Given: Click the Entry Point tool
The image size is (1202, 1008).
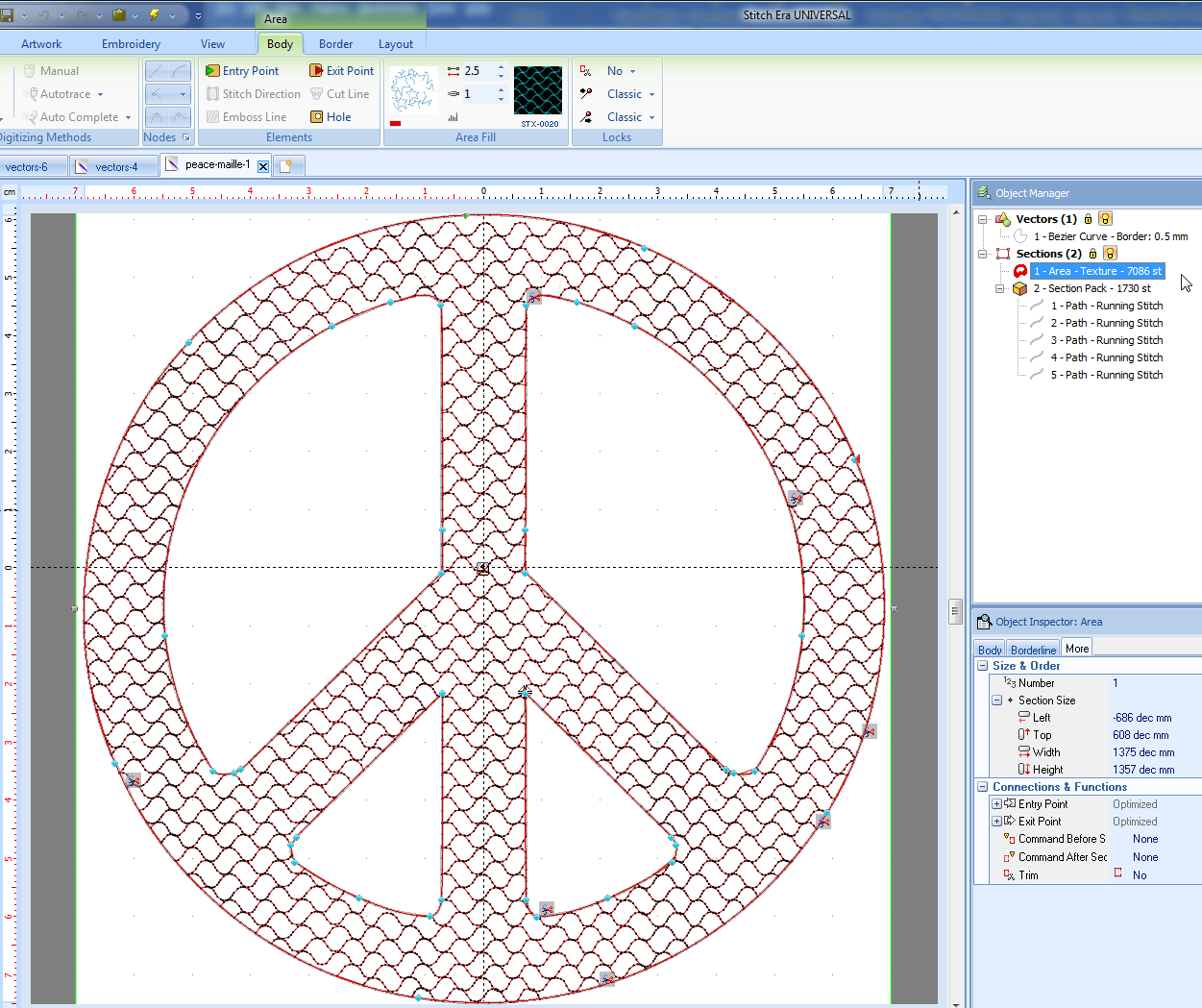Looking at the screenshot, I should point(242,71).
